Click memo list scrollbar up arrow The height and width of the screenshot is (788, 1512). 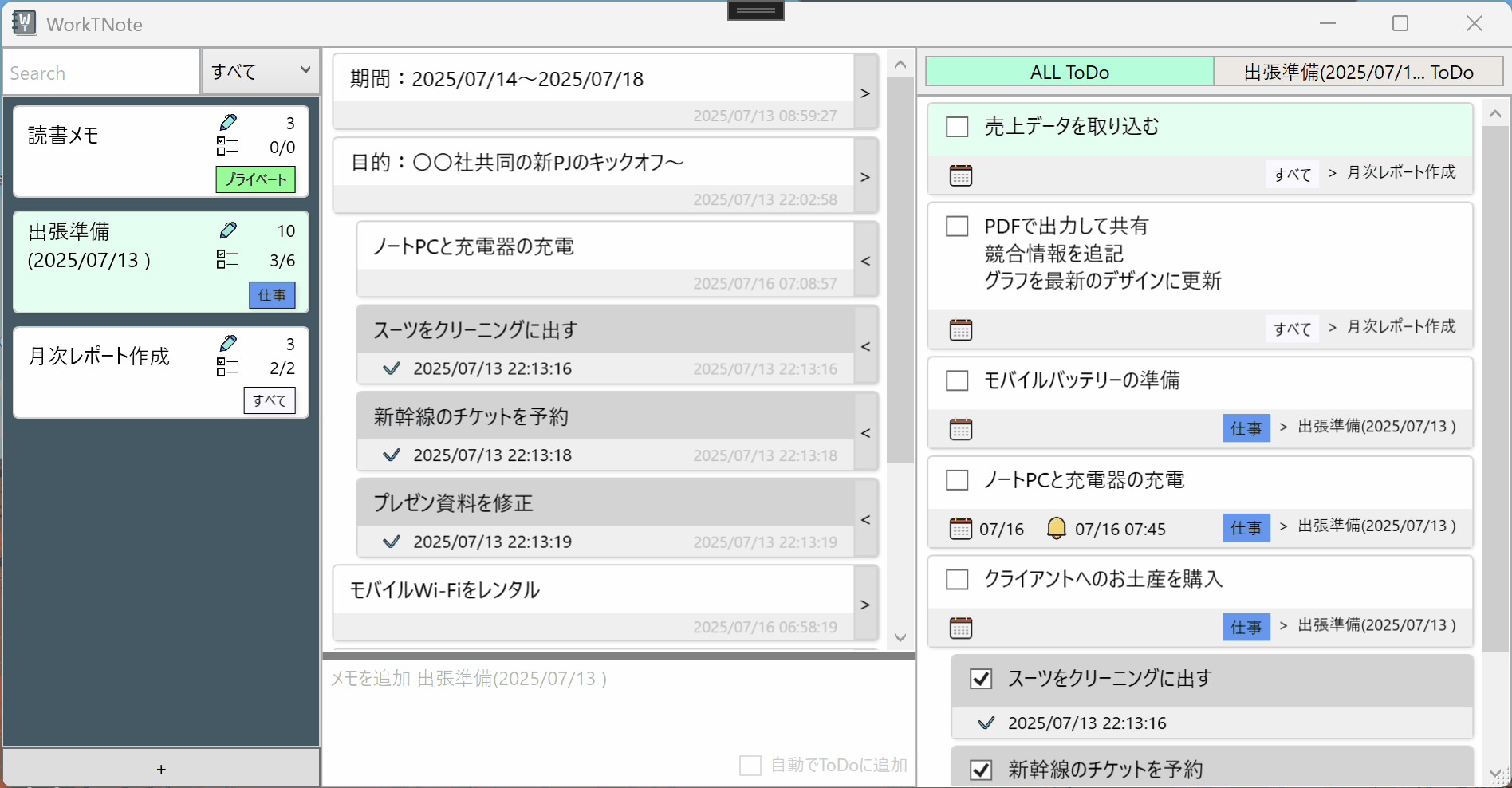[900, 64]
